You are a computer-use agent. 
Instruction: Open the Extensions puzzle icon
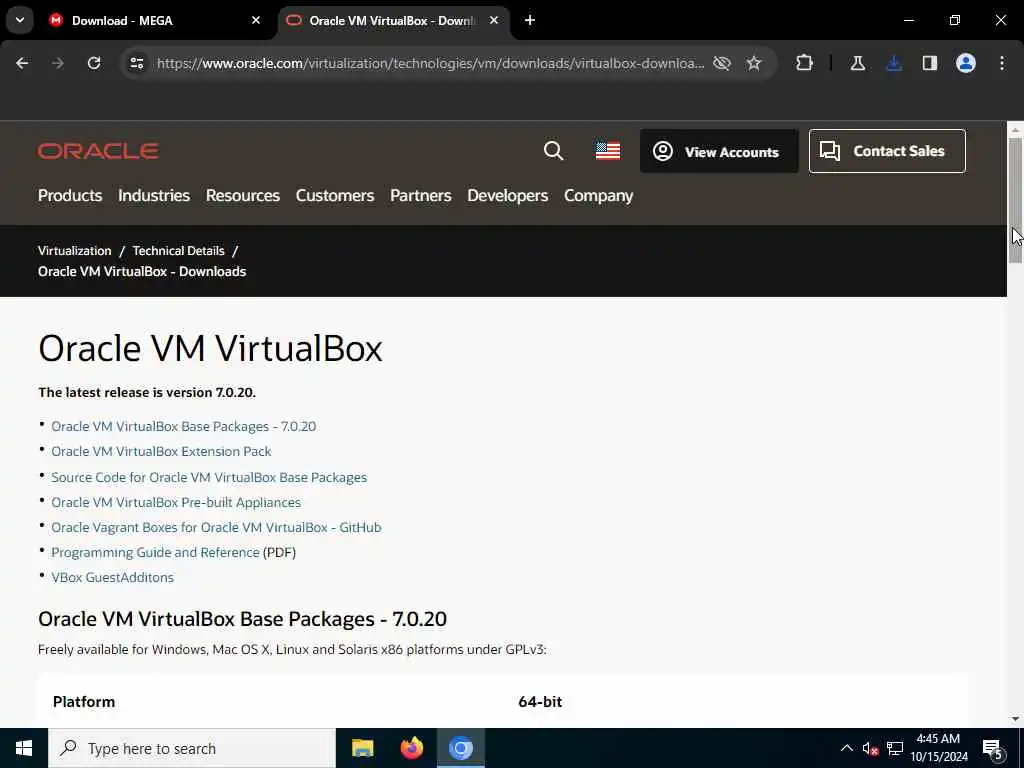(805, 63)
